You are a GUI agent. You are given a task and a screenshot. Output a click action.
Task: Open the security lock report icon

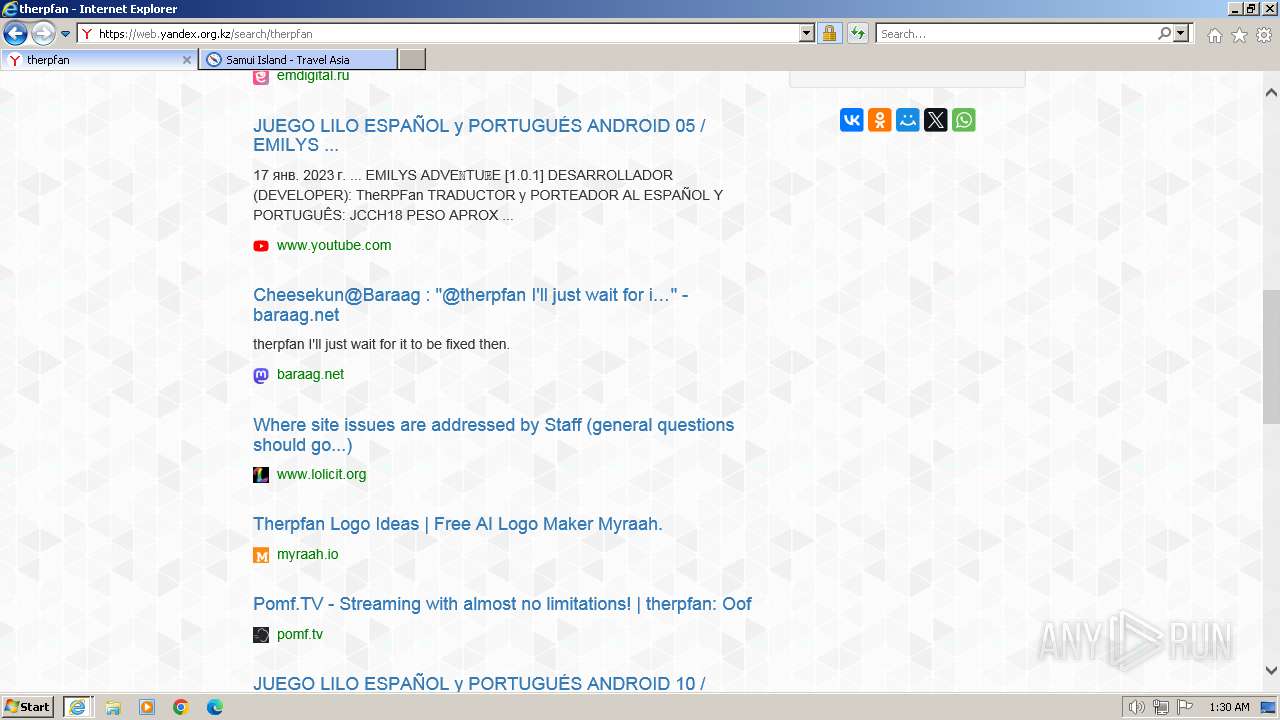click(829, 34)
